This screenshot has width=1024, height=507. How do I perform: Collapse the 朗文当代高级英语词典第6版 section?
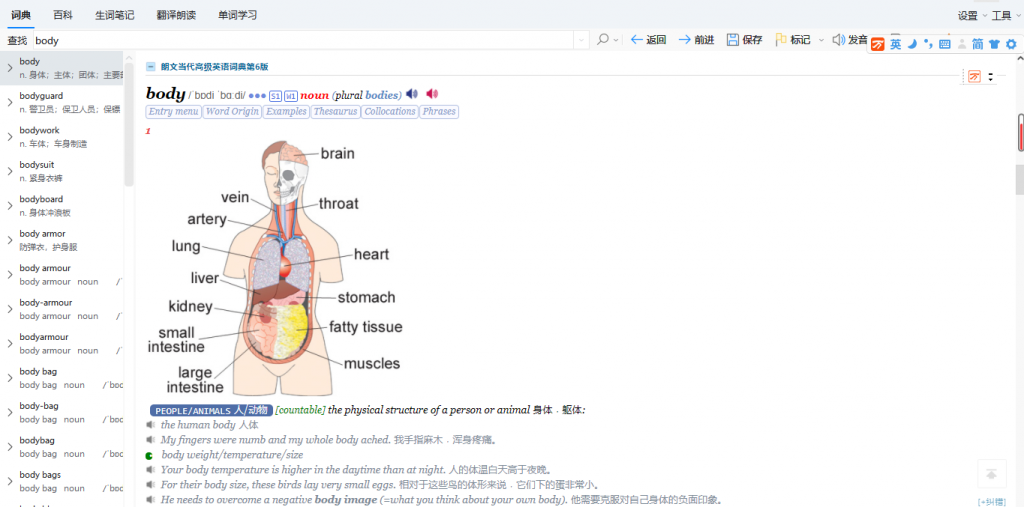[x=151, y=67]
